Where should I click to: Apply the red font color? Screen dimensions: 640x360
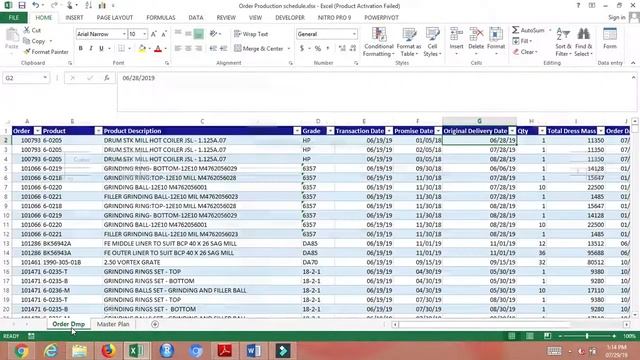pyautogui.click(x=158, y=49)
